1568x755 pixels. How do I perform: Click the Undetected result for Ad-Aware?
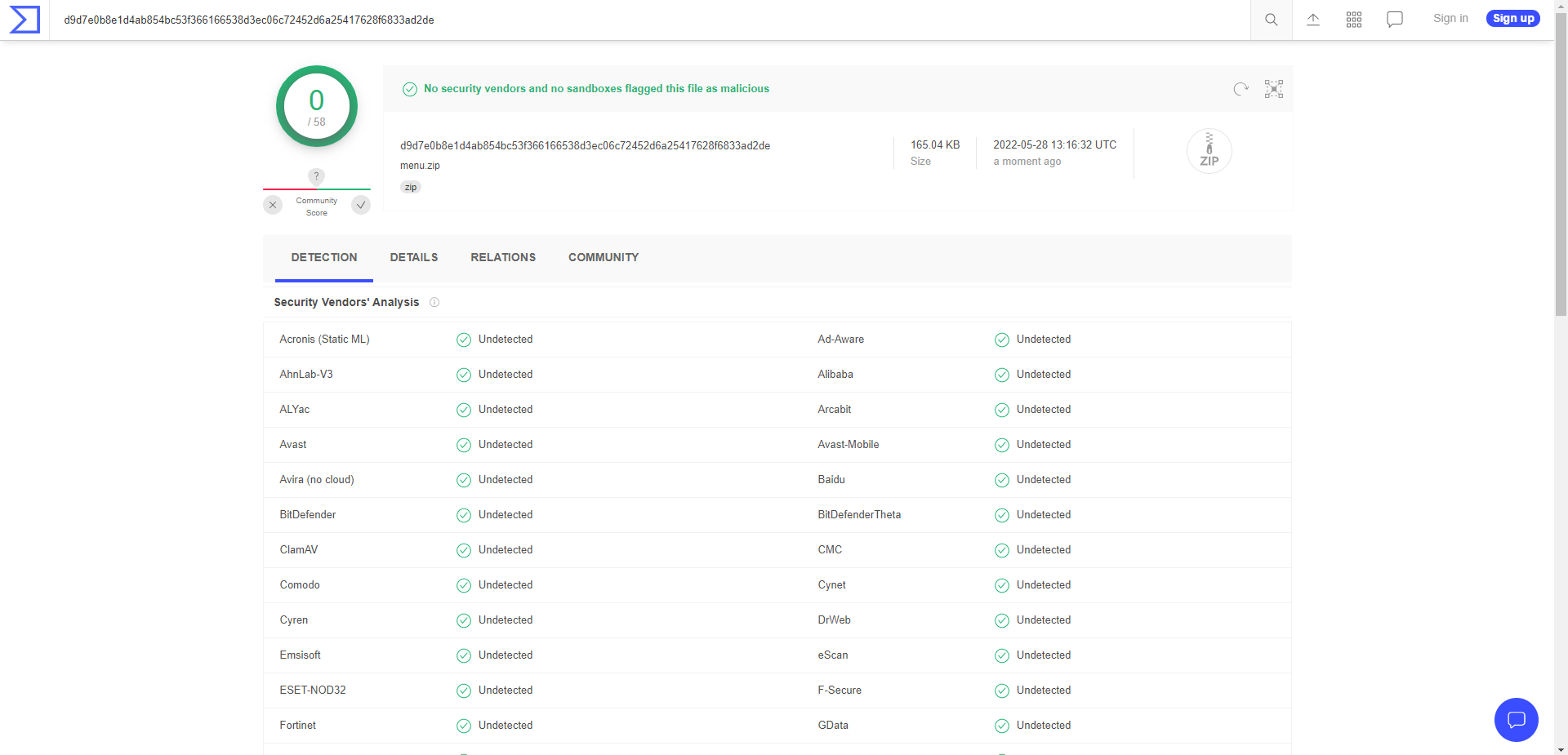[x=1044, y=340]
